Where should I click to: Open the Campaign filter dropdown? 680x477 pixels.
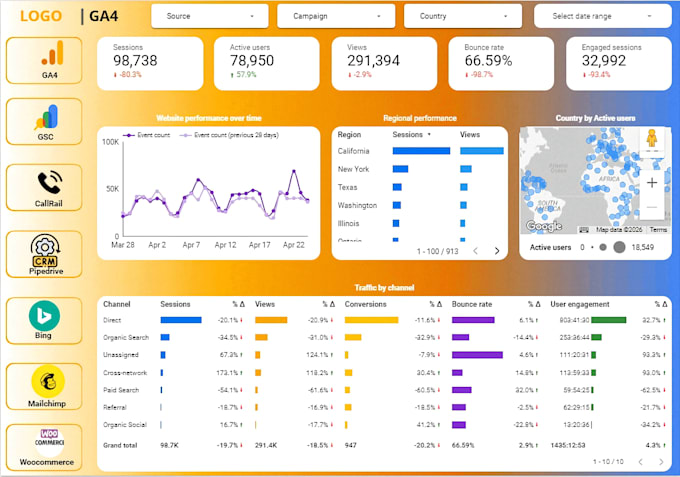pyautogui.click(x=336, y=16)
